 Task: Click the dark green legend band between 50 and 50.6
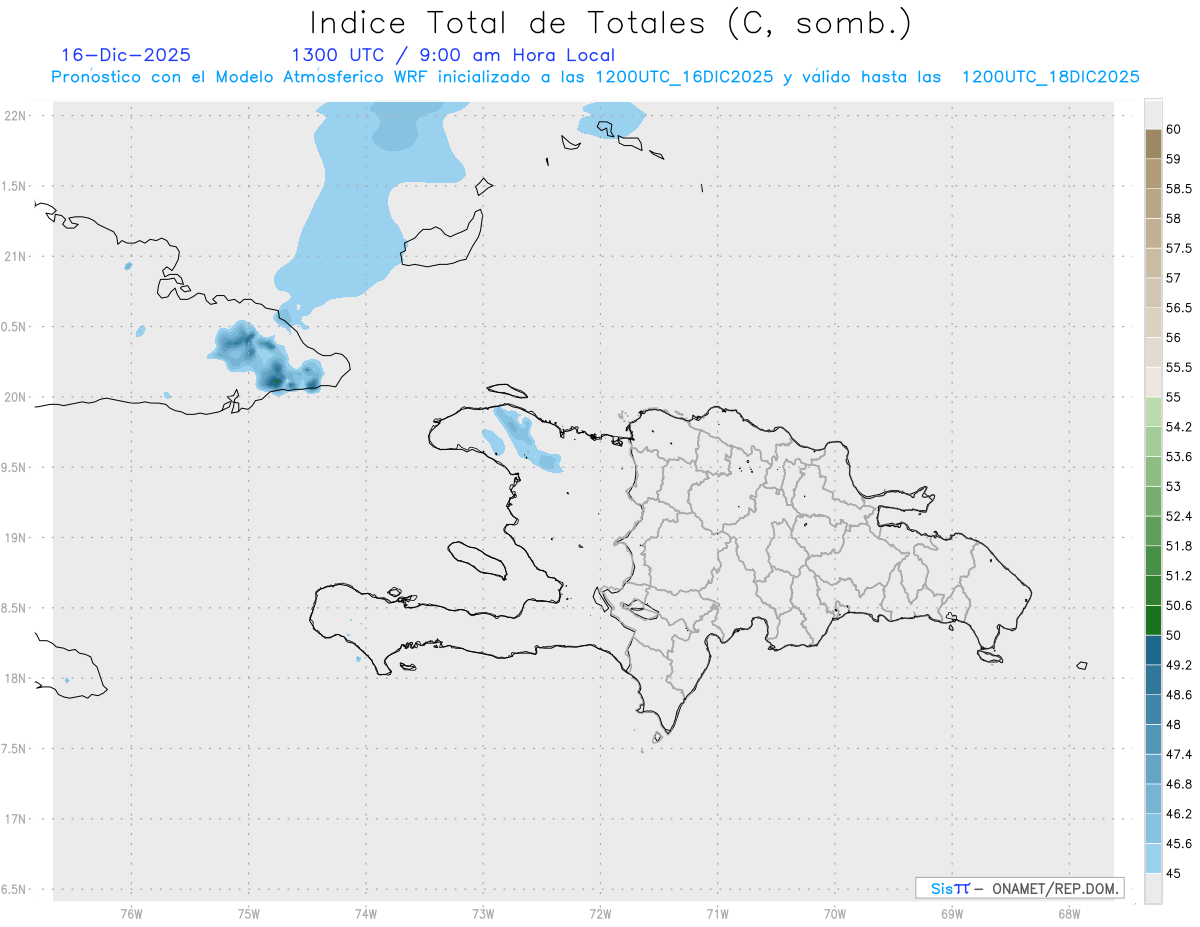[x=1153, y=620]
